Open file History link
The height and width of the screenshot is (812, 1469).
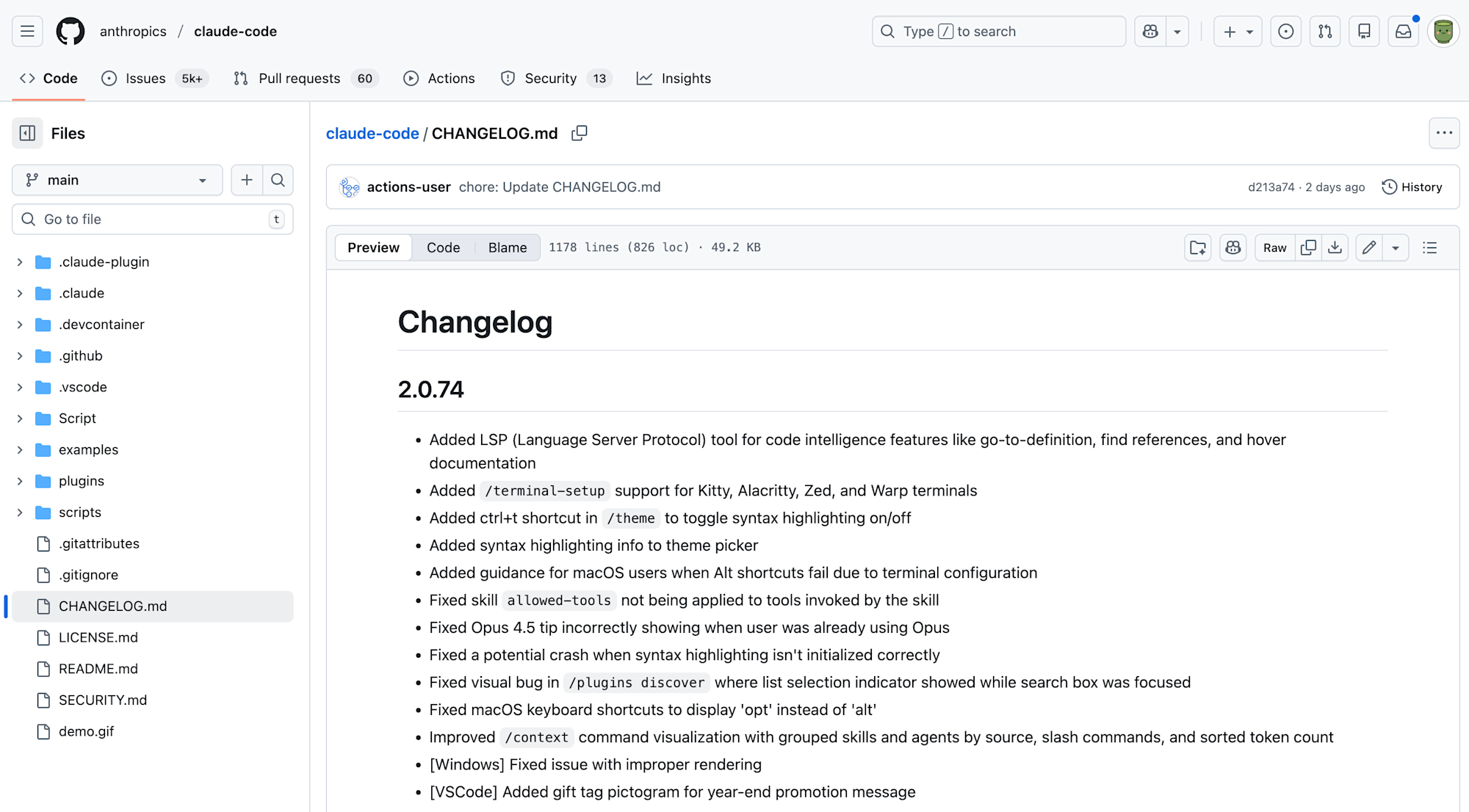(x=1412, y=186)
